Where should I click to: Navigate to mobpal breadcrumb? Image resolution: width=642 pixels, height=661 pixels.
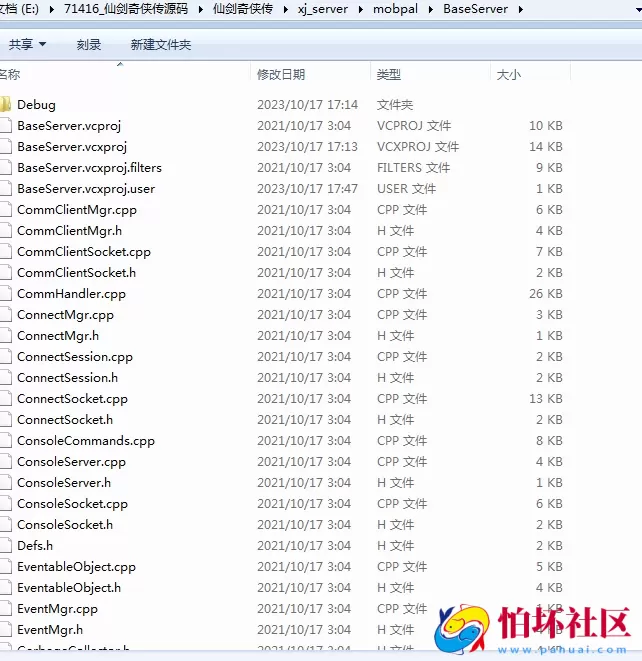point(395,9)
